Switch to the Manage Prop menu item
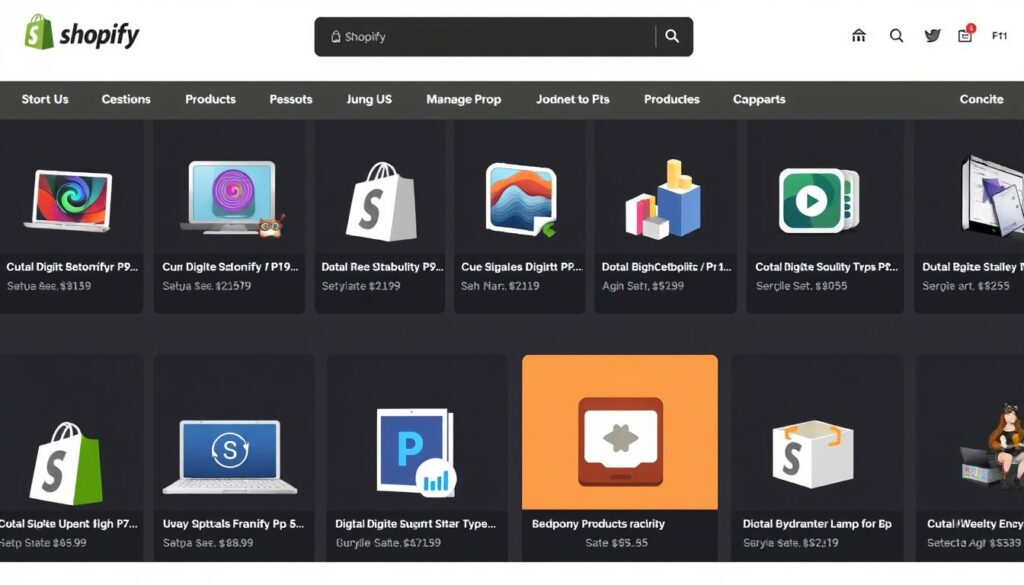The image size is (1024, 585). click(463, 99)
